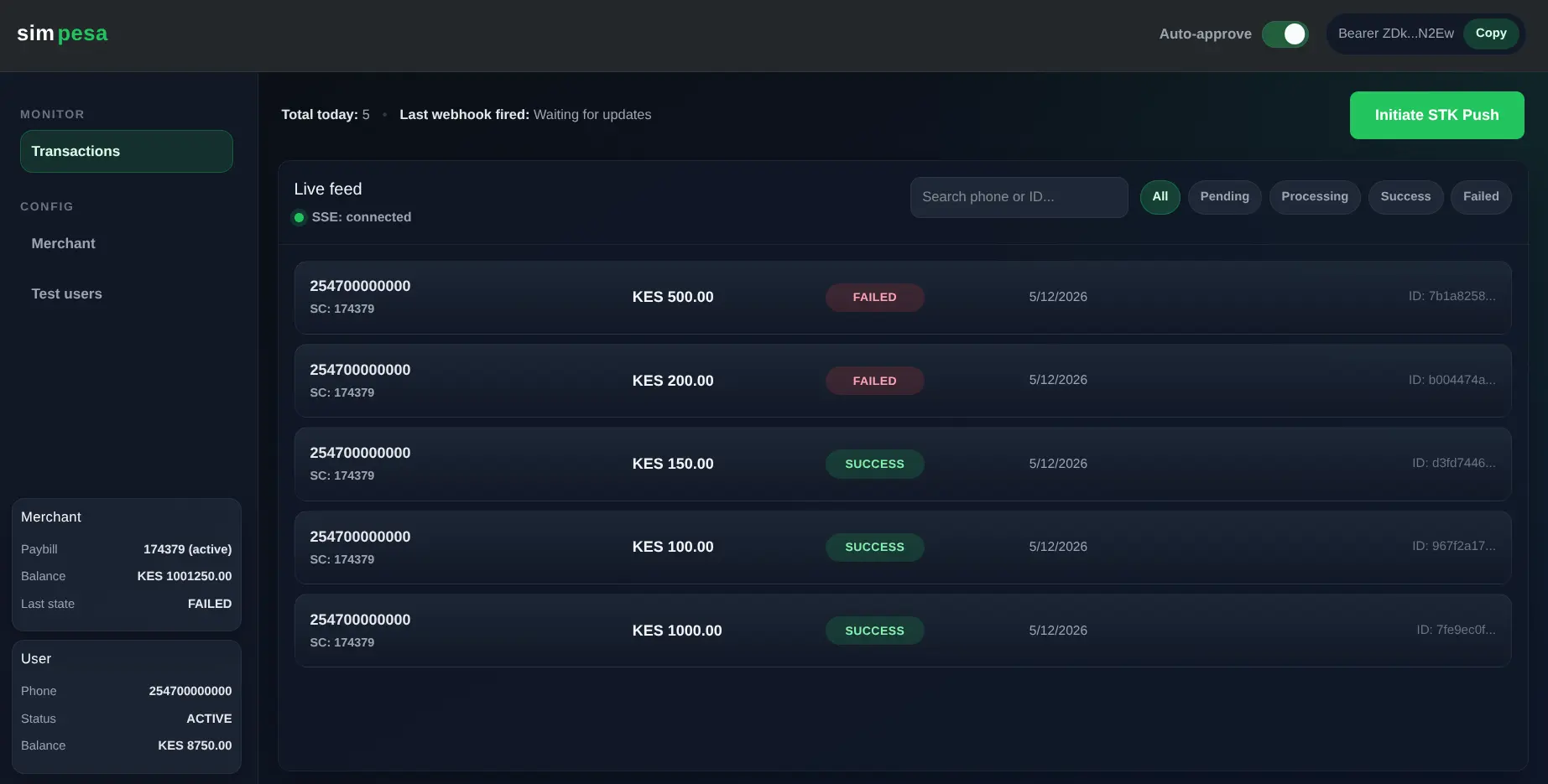Click SUCCESS badge on KES 150.00 row

pyautogui.click(x=874, y=464)
